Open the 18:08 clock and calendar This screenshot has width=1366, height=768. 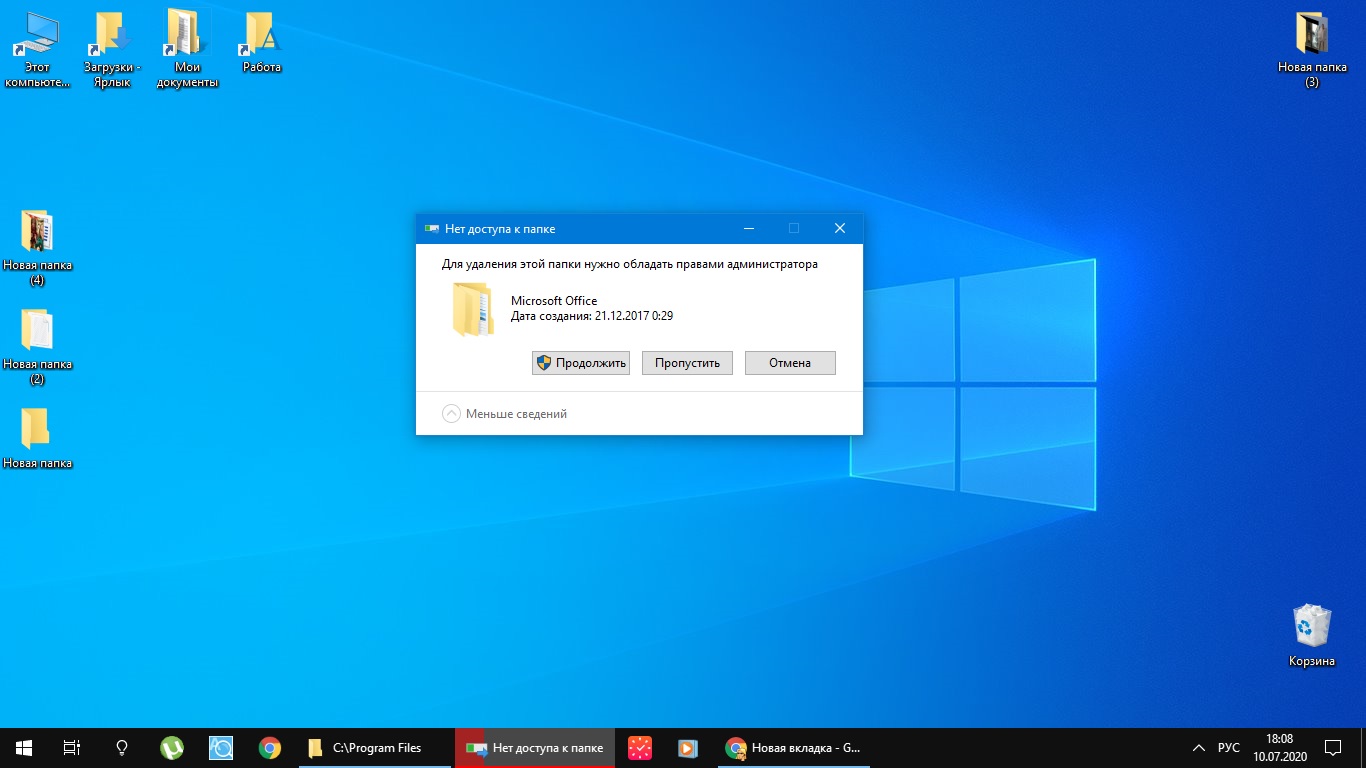[x=1279, y=747]
